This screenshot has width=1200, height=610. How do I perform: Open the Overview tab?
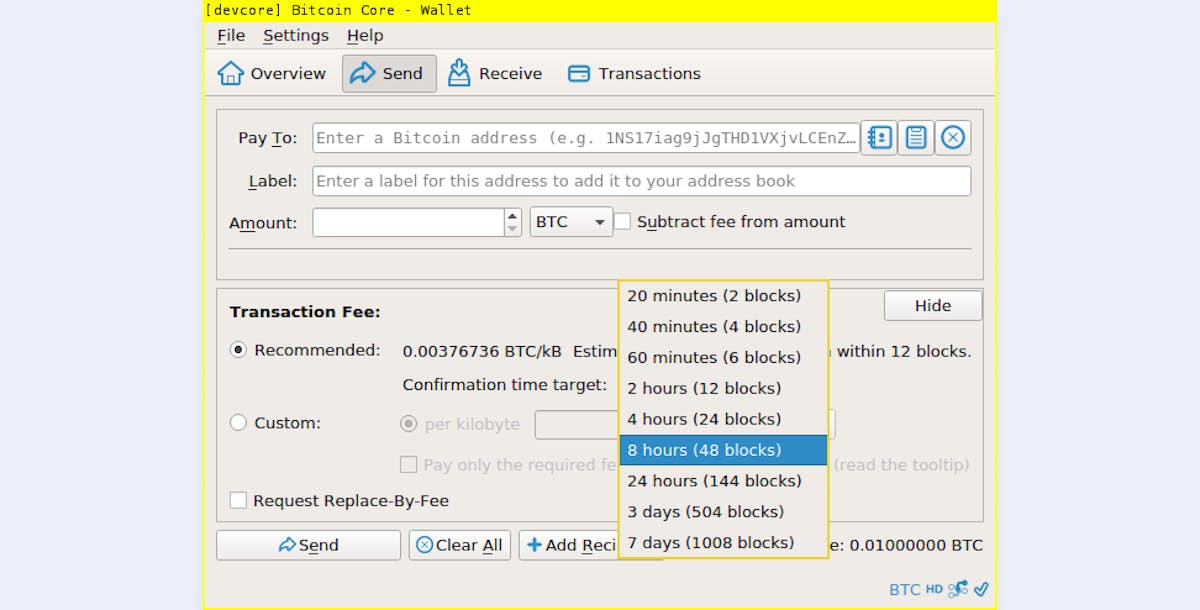pyautogui.click(x=272, y=74)
